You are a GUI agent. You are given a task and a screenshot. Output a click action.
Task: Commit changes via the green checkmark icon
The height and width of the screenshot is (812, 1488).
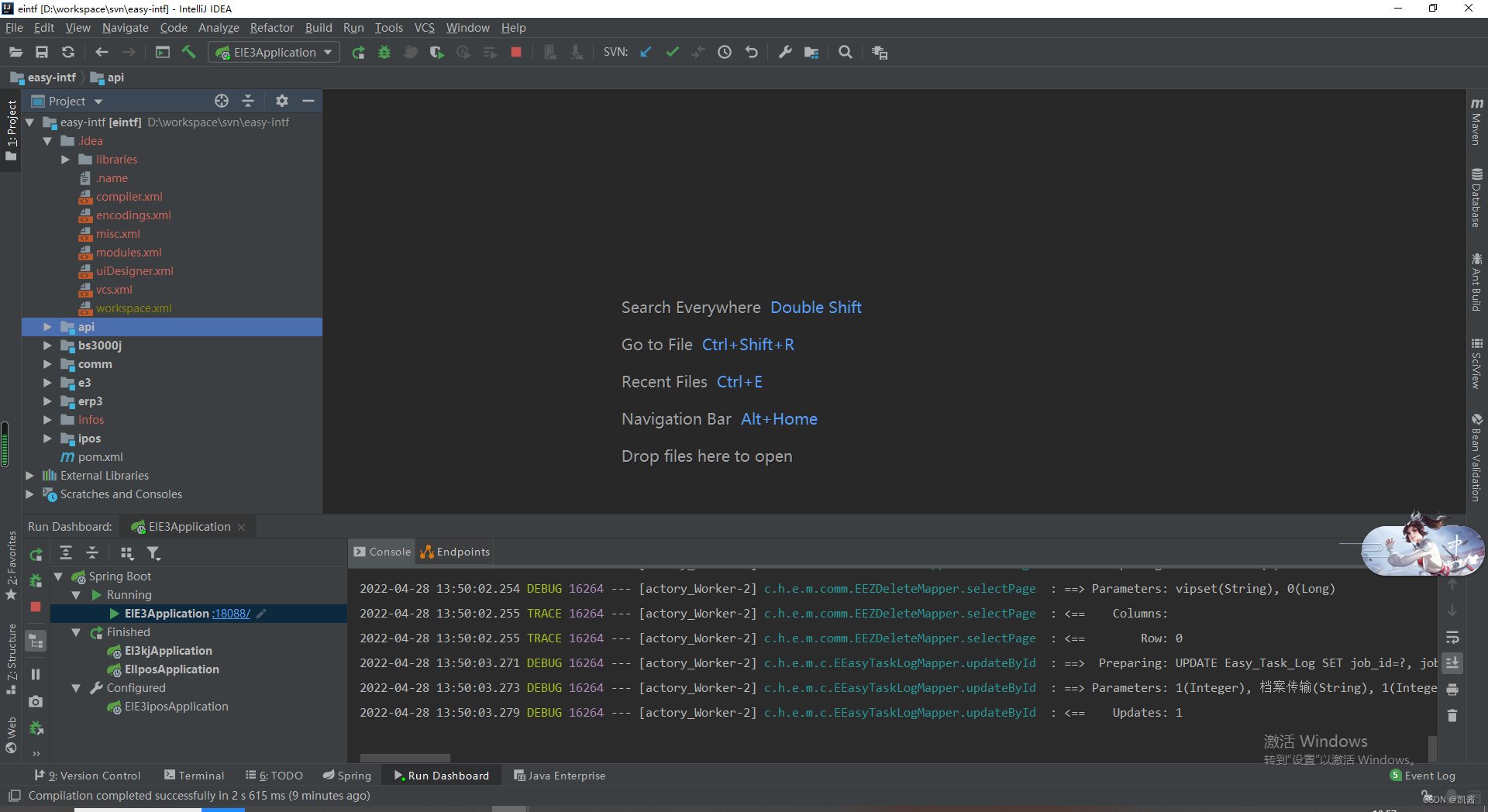pyautogui.click(x=672, y=52)
